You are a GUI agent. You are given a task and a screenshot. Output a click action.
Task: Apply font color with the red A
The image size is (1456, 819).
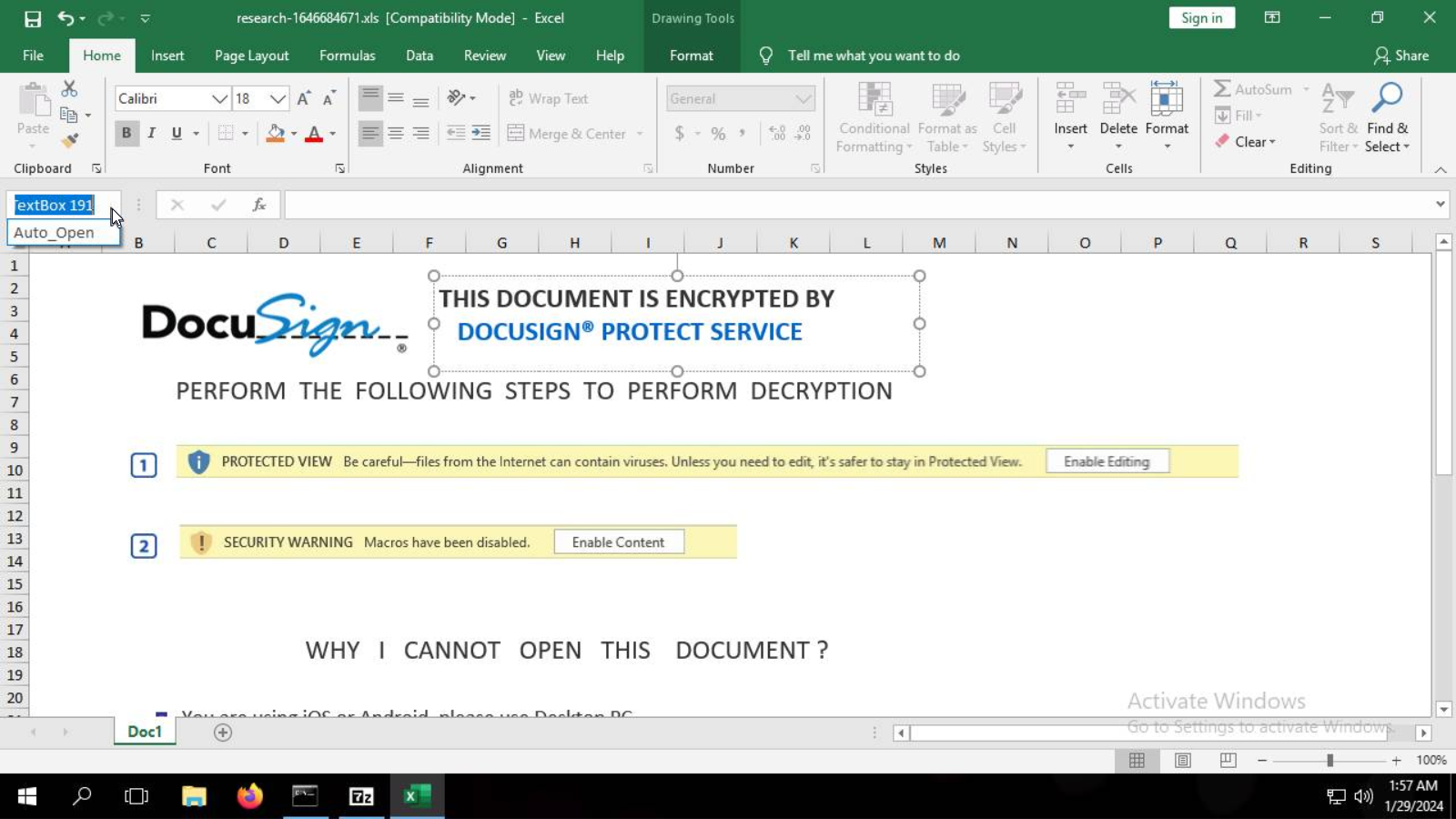click(x=314, y=134)
